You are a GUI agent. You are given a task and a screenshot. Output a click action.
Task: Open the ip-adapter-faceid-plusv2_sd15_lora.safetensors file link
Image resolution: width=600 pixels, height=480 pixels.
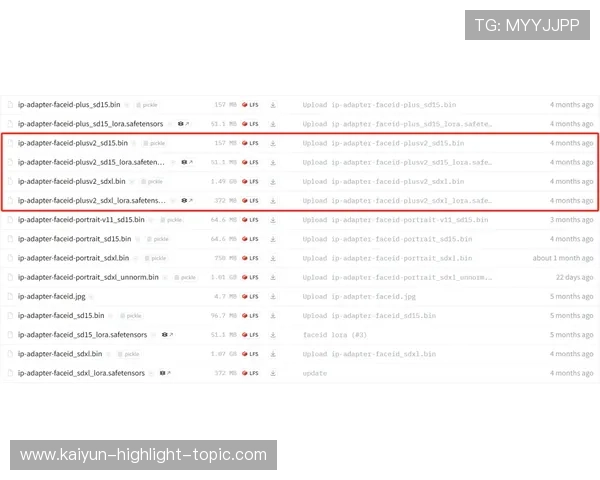pyautogui.click(x=91, y=162)
